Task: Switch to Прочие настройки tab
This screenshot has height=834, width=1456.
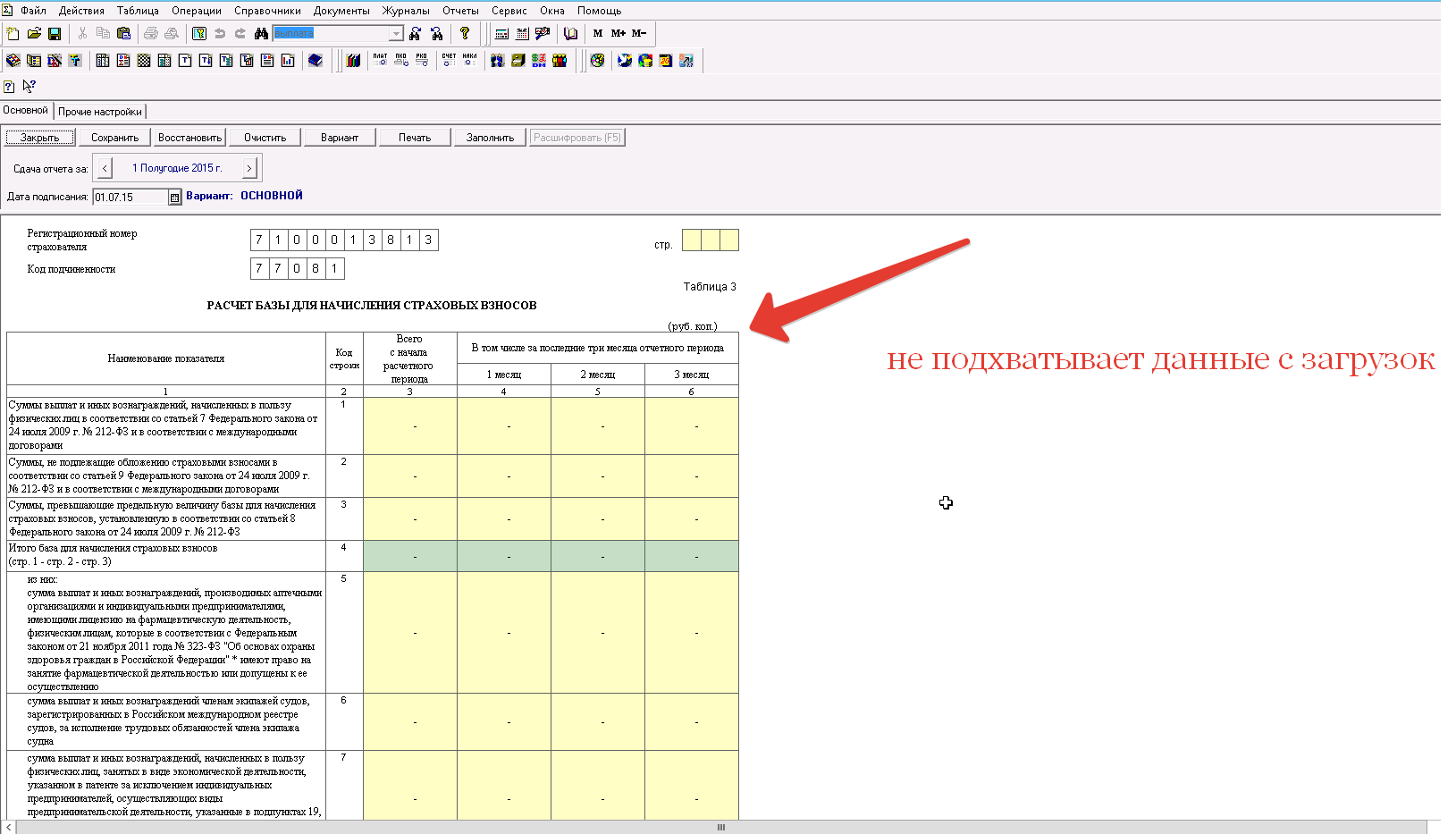Action: coord(100,112)
